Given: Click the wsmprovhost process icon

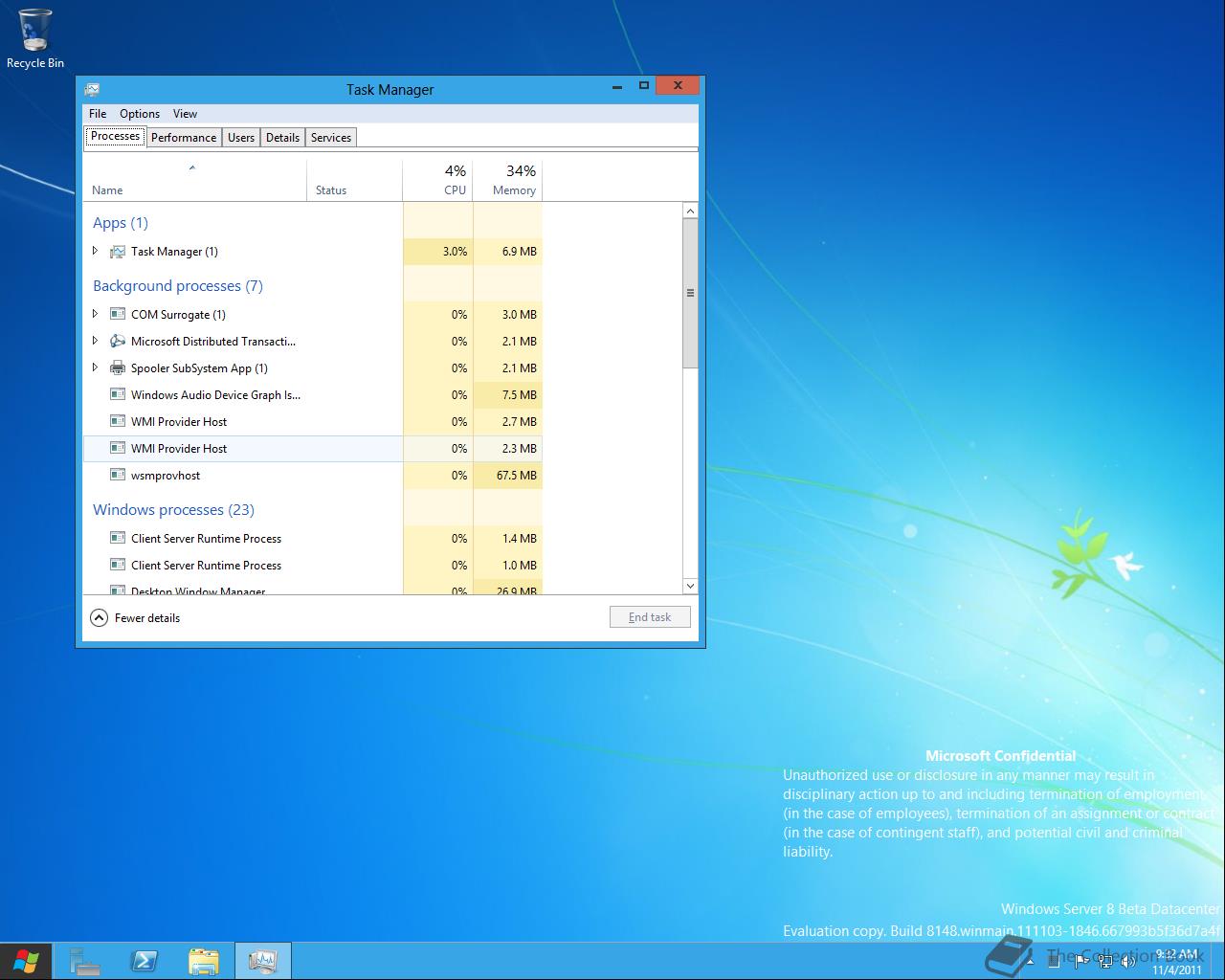Looking at the screenshot, I should coord(117,475).
